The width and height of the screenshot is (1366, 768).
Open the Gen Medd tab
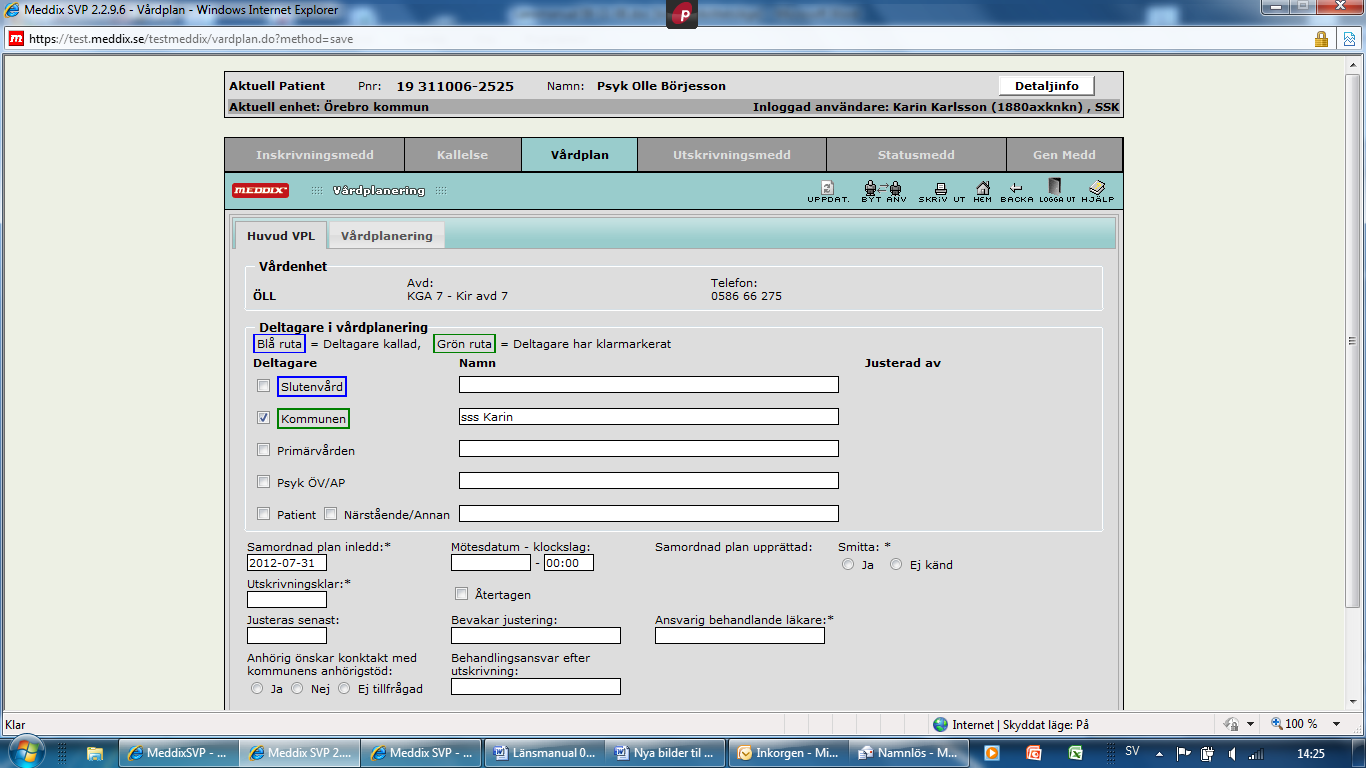(1064, 155)
